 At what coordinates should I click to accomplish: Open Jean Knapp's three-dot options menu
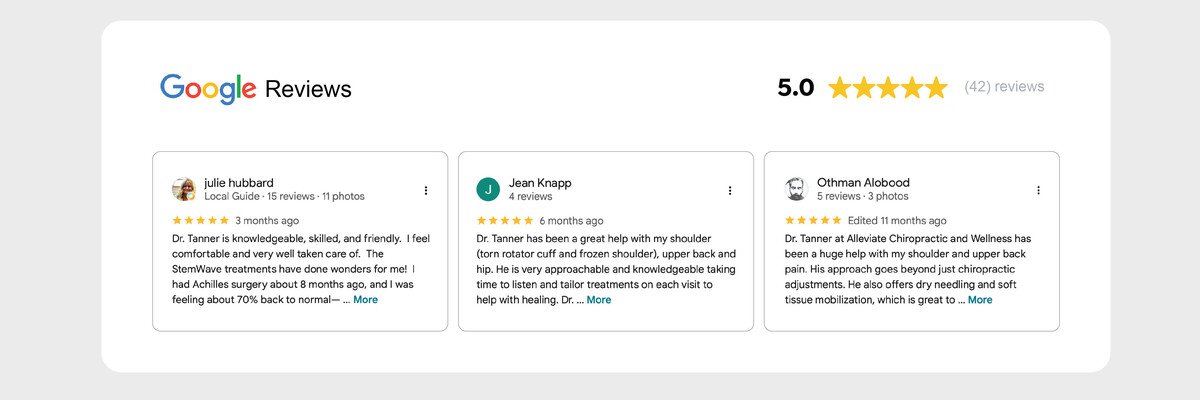pyautogui.click(x=730, y=190)
